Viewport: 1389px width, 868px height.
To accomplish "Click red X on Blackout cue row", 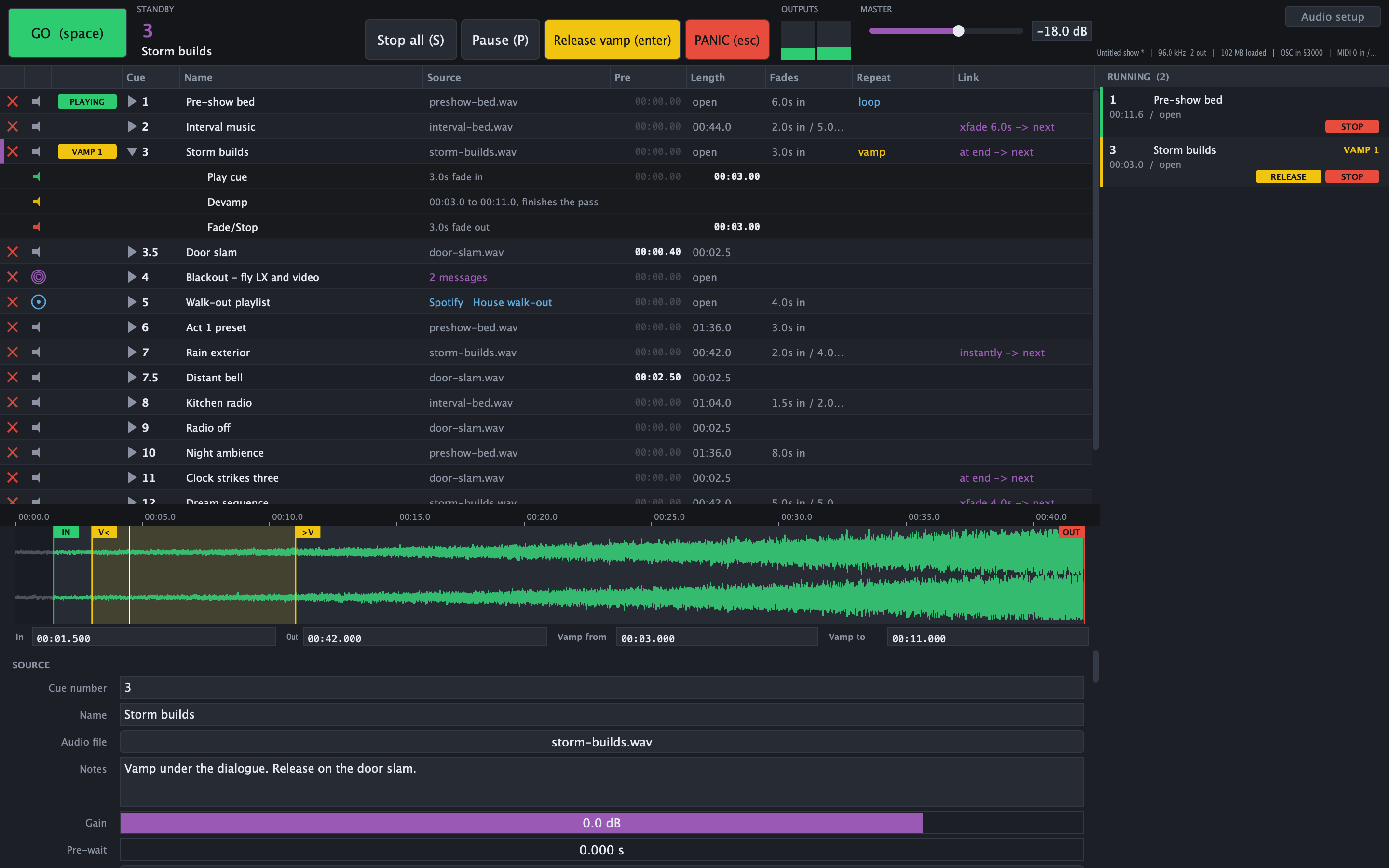I will pos(13,277).
